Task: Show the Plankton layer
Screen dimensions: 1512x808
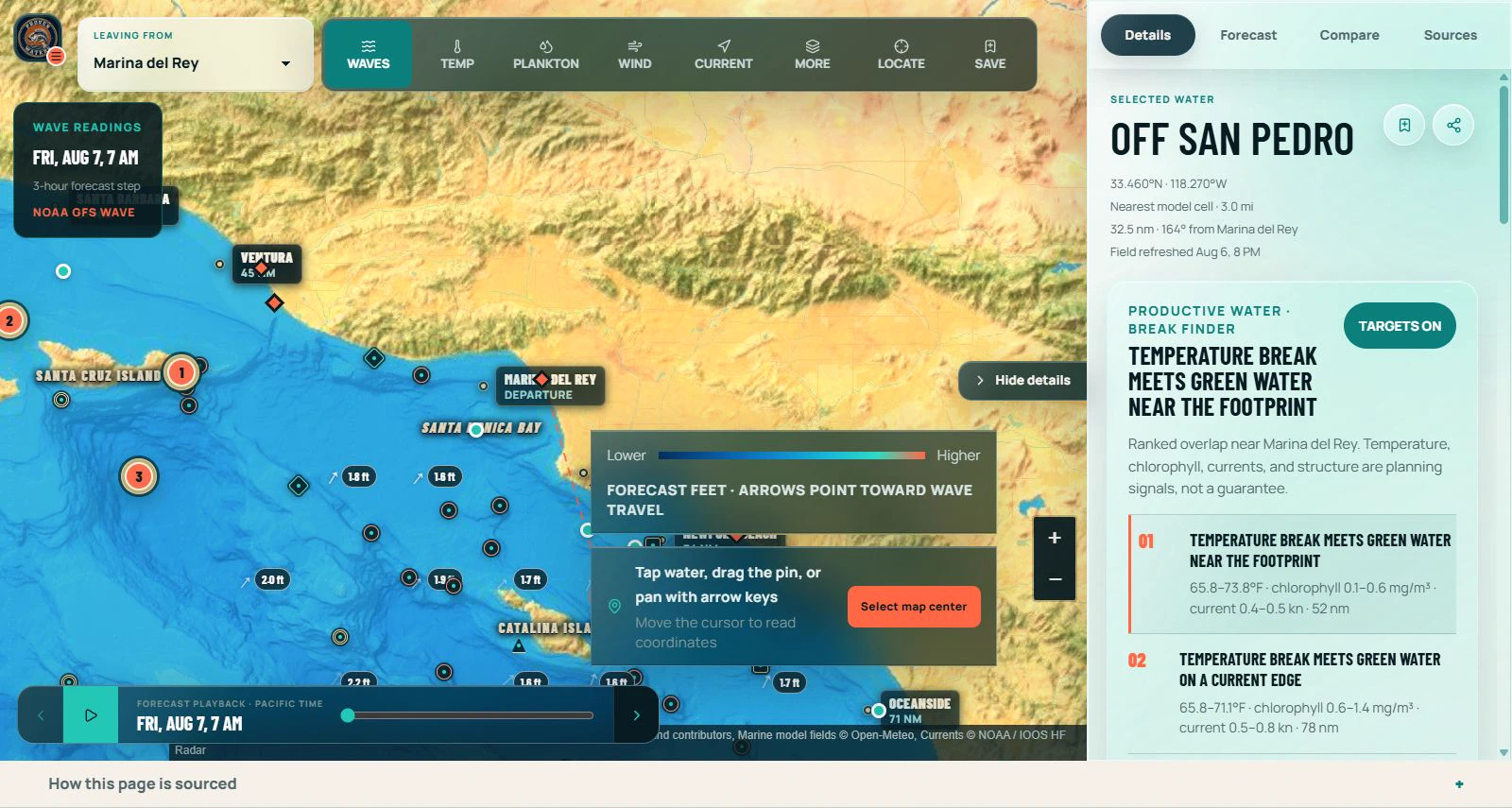Action: pos(546,55)
